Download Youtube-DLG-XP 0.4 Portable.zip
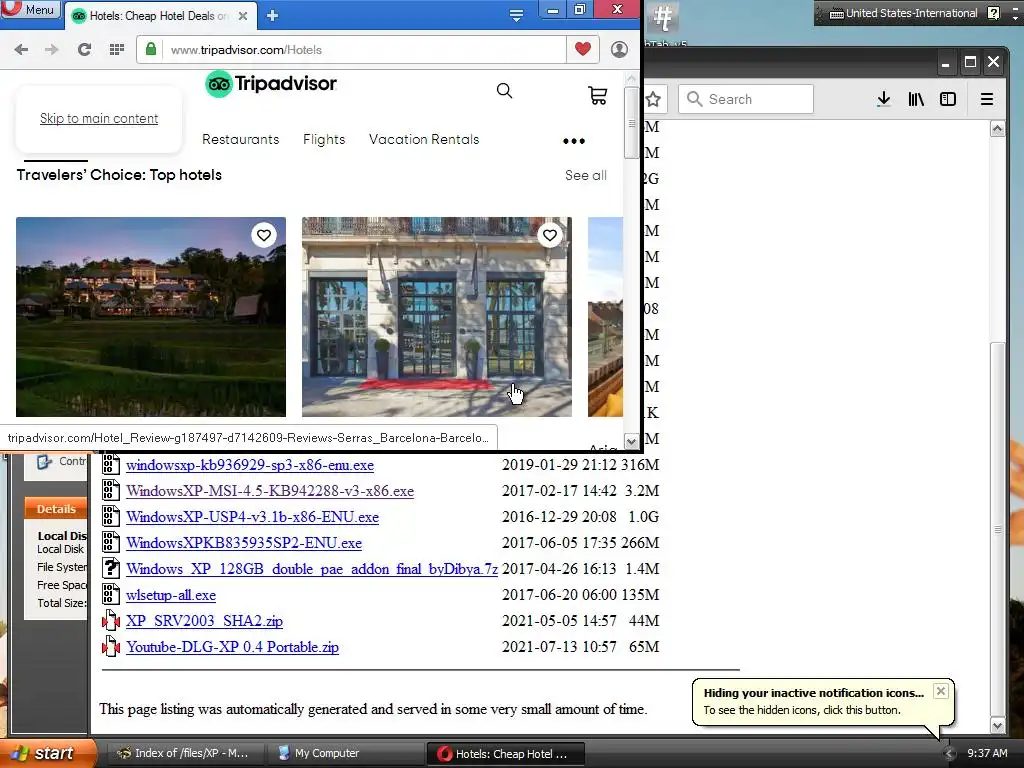Image resolution: width=1024 pixels, height=768 pixels. point(232,647)
